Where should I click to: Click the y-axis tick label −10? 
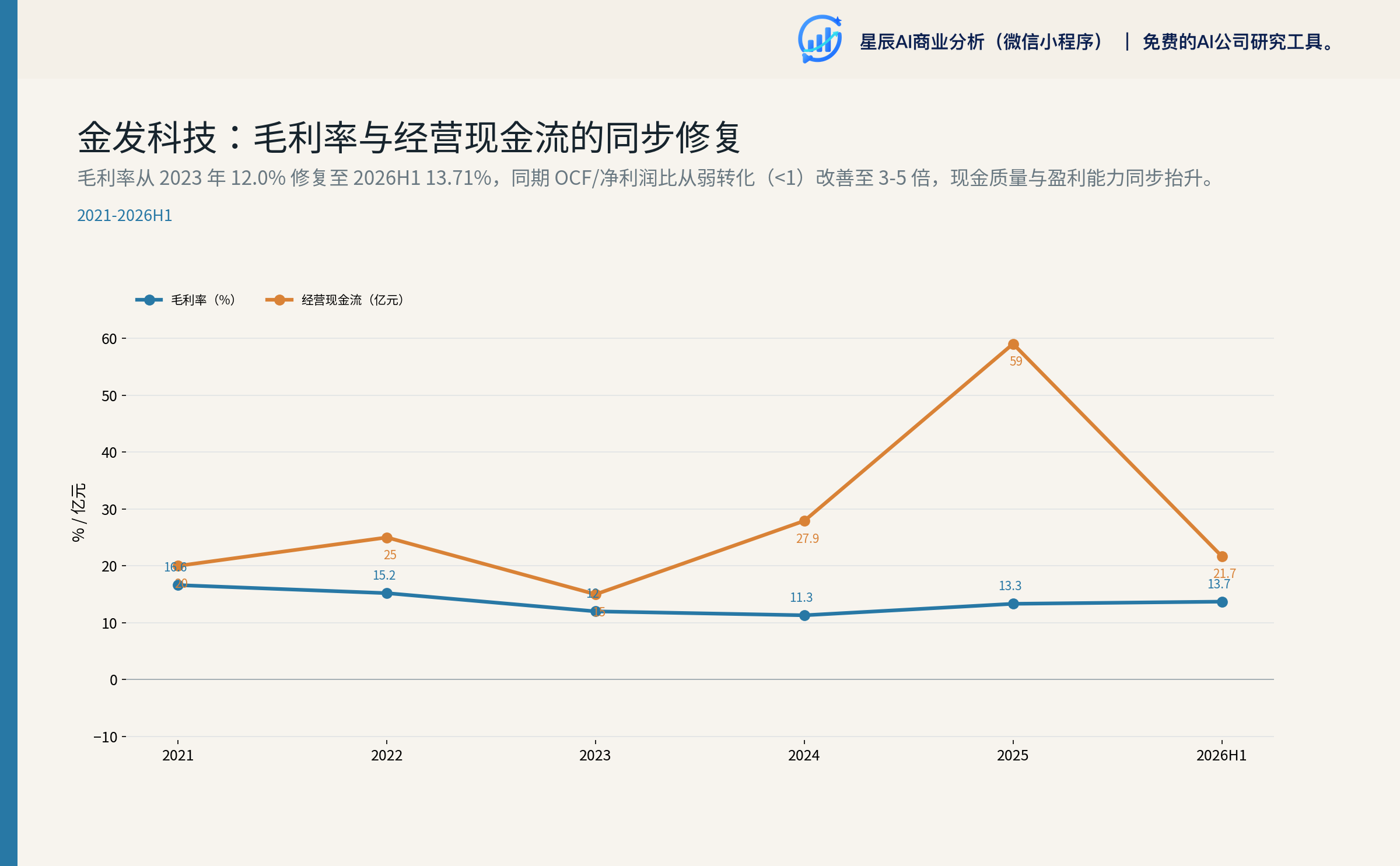[x=106, y=737]
